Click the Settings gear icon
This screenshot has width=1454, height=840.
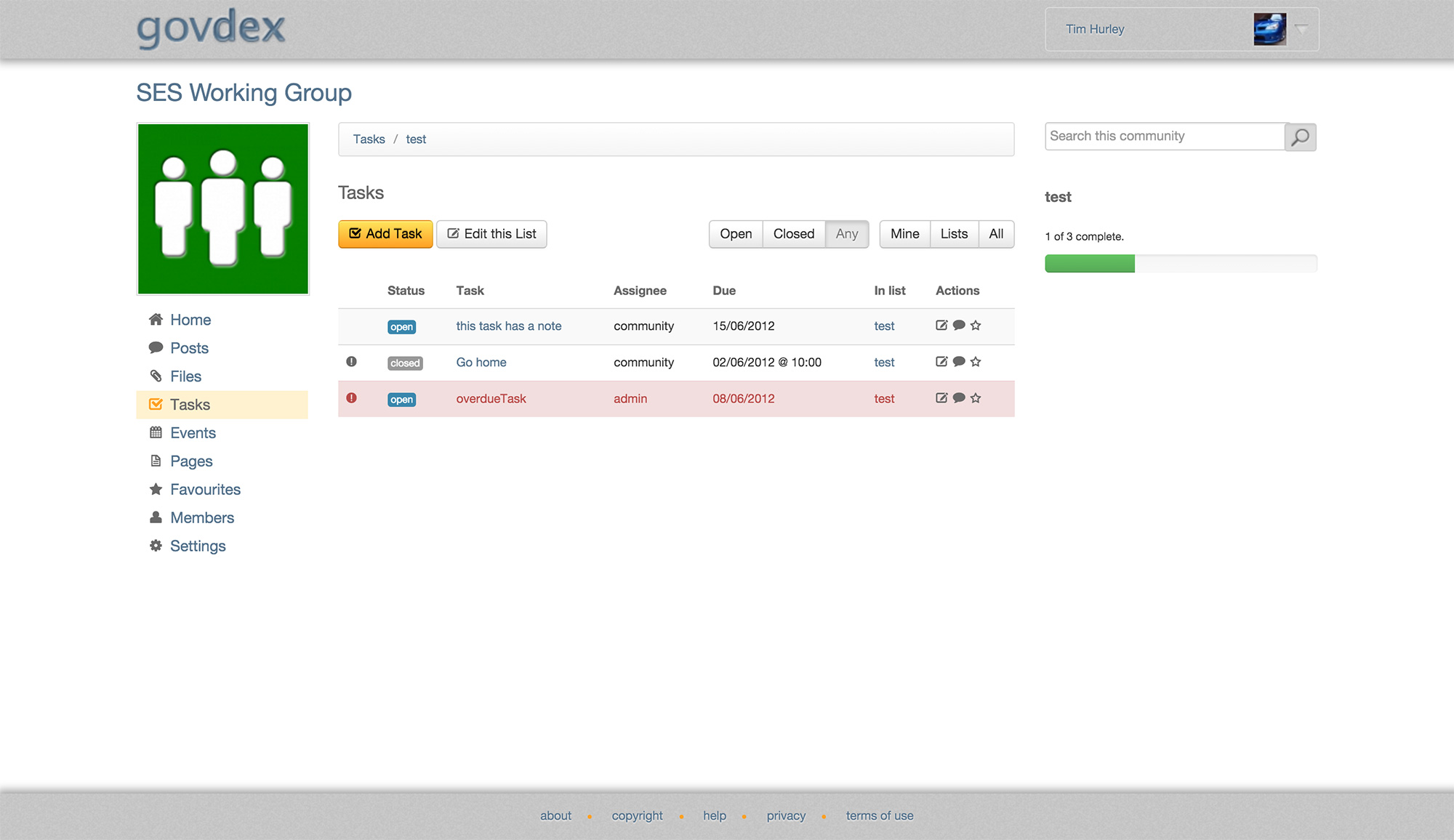[x=156, y=545]
